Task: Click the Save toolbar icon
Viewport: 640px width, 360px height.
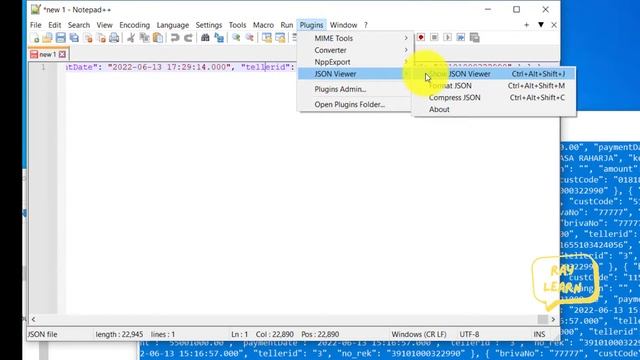Action: (x=60, y=38)
